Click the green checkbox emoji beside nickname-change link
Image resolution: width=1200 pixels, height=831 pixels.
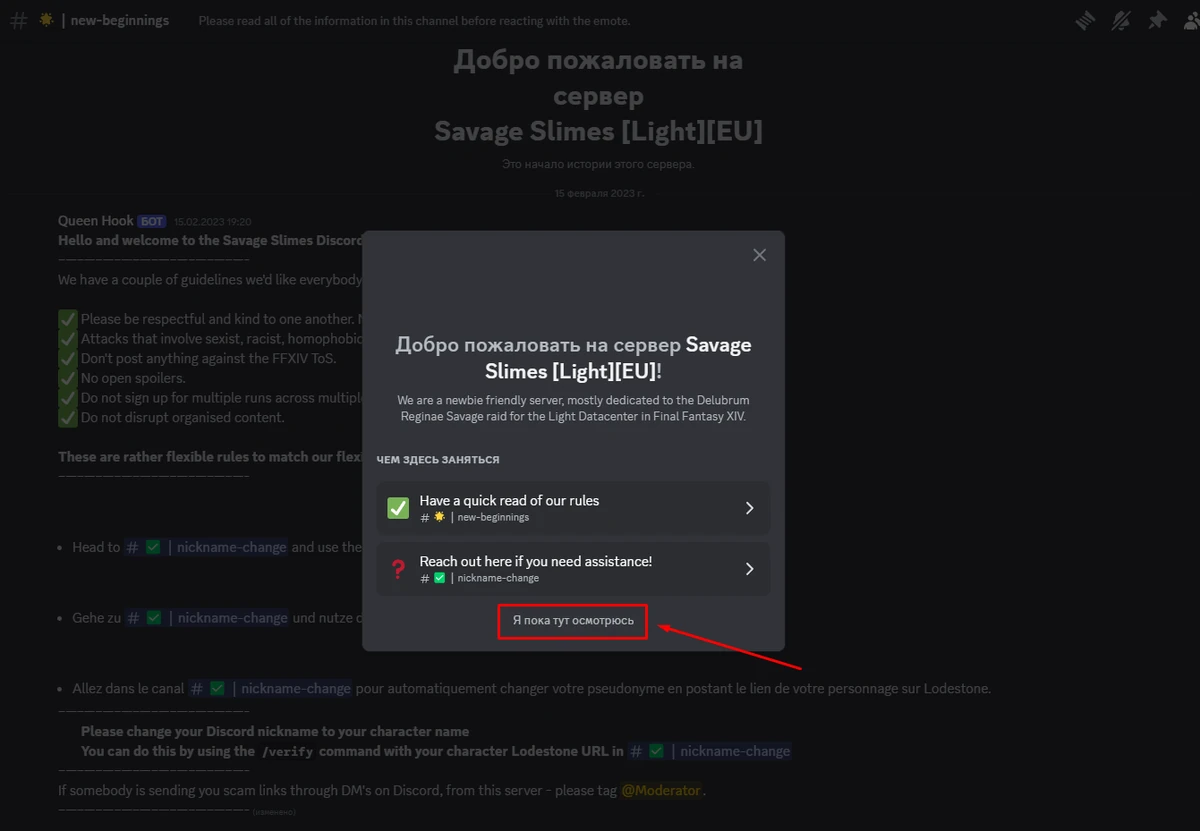pyautogui.click(x=151, y=547)
